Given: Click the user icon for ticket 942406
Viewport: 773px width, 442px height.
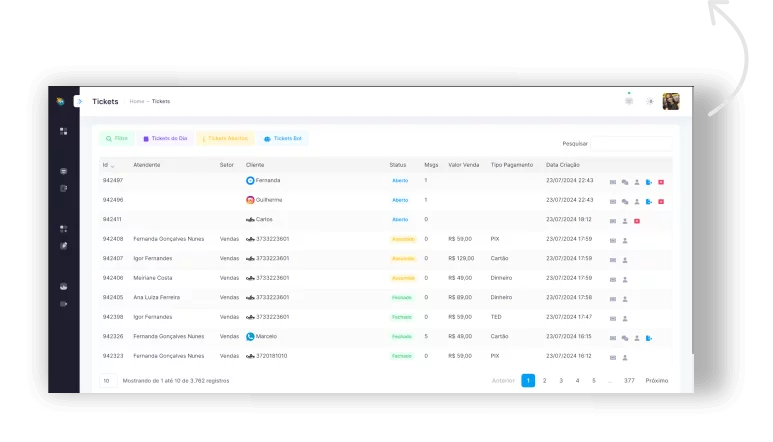Looking at the screenshot, I should pyautogui.click(x=625, y=279).
